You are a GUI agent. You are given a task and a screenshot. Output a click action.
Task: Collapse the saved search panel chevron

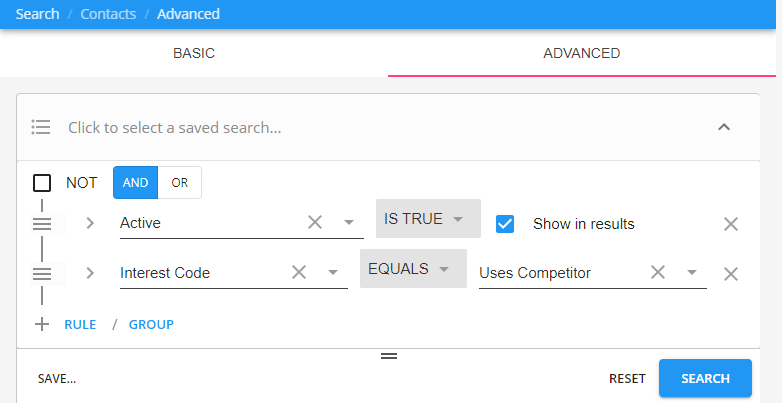point(724,127)
